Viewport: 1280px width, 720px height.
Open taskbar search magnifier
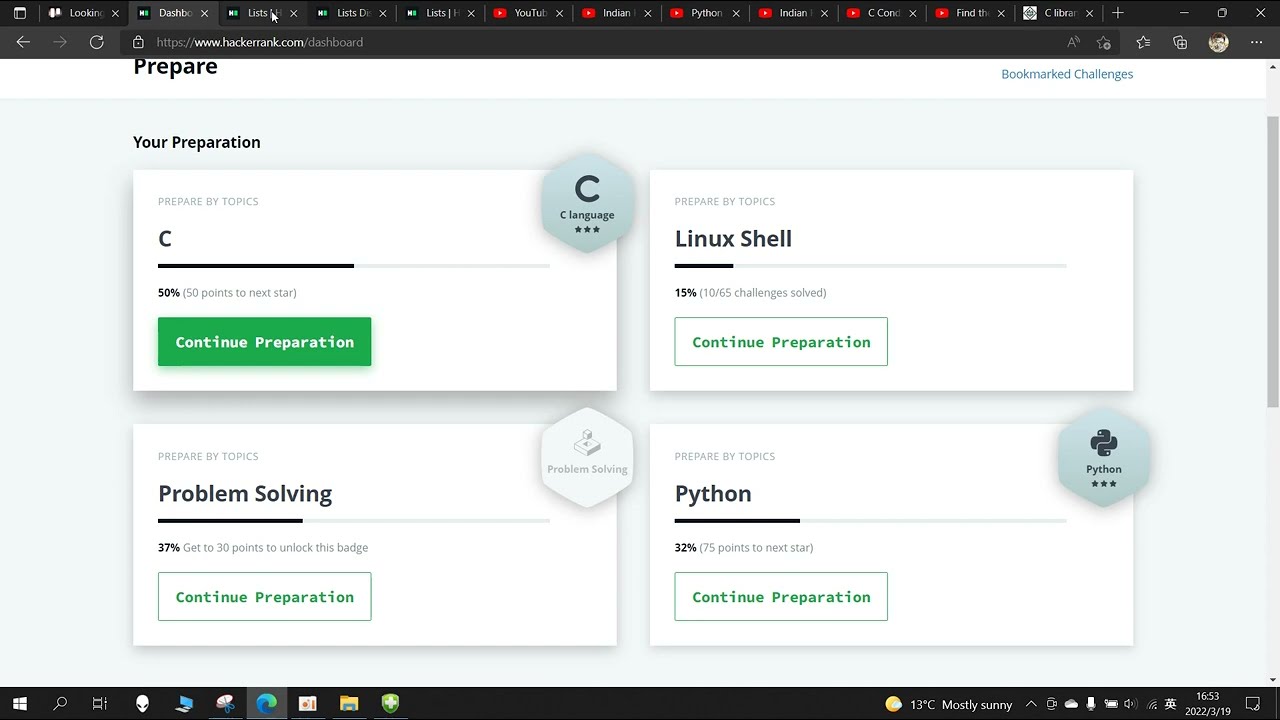(x=60, y=704)
